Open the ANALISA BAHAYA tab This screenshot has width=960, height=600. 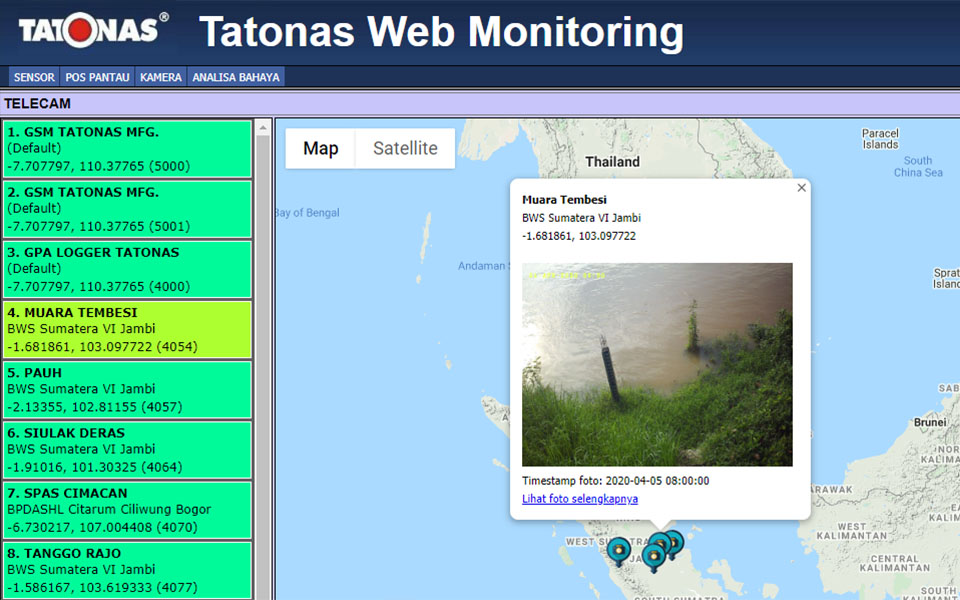click(x=236, y=77)
